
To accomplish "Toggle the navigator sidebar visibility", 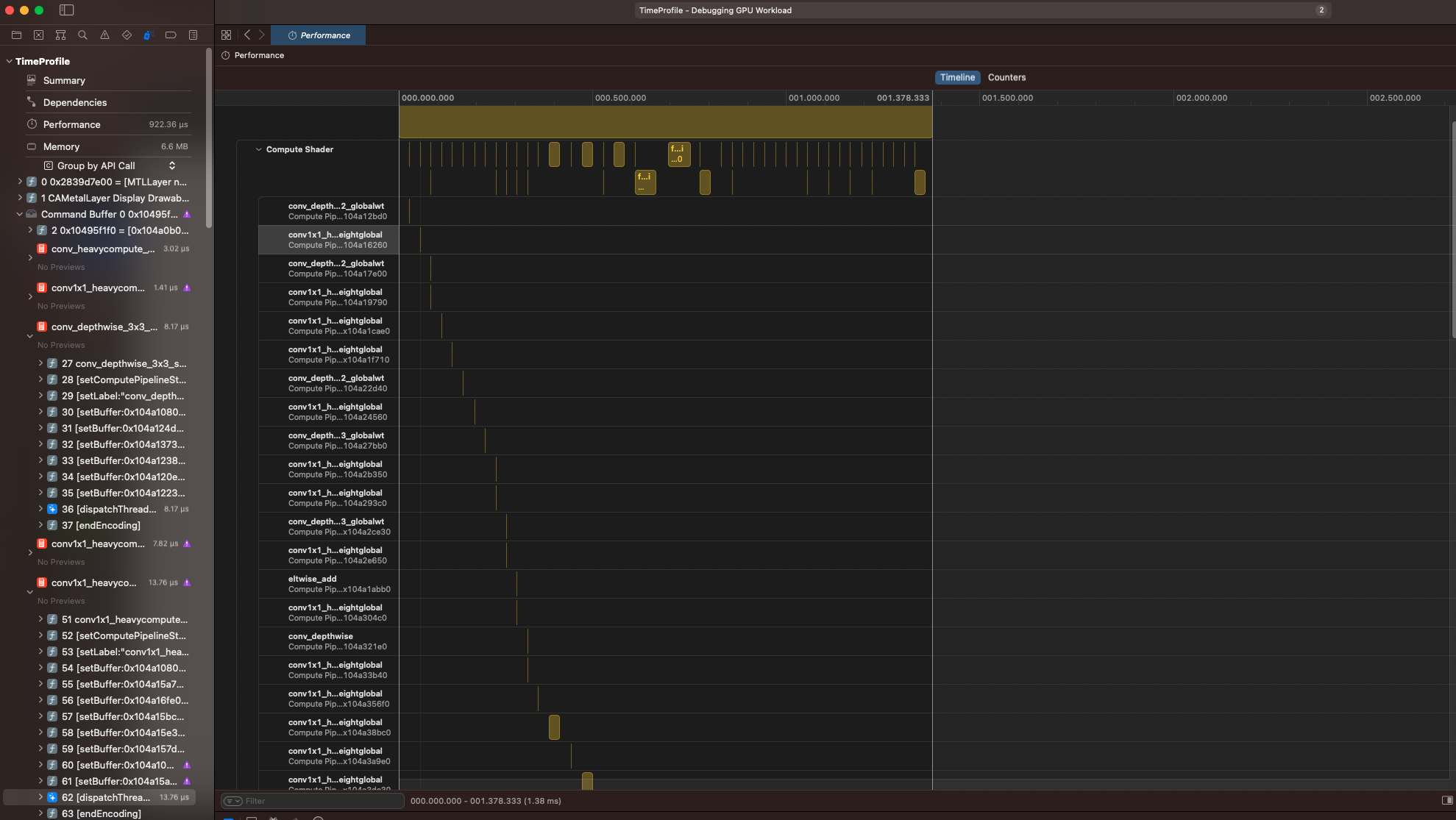I will point(66,10).
